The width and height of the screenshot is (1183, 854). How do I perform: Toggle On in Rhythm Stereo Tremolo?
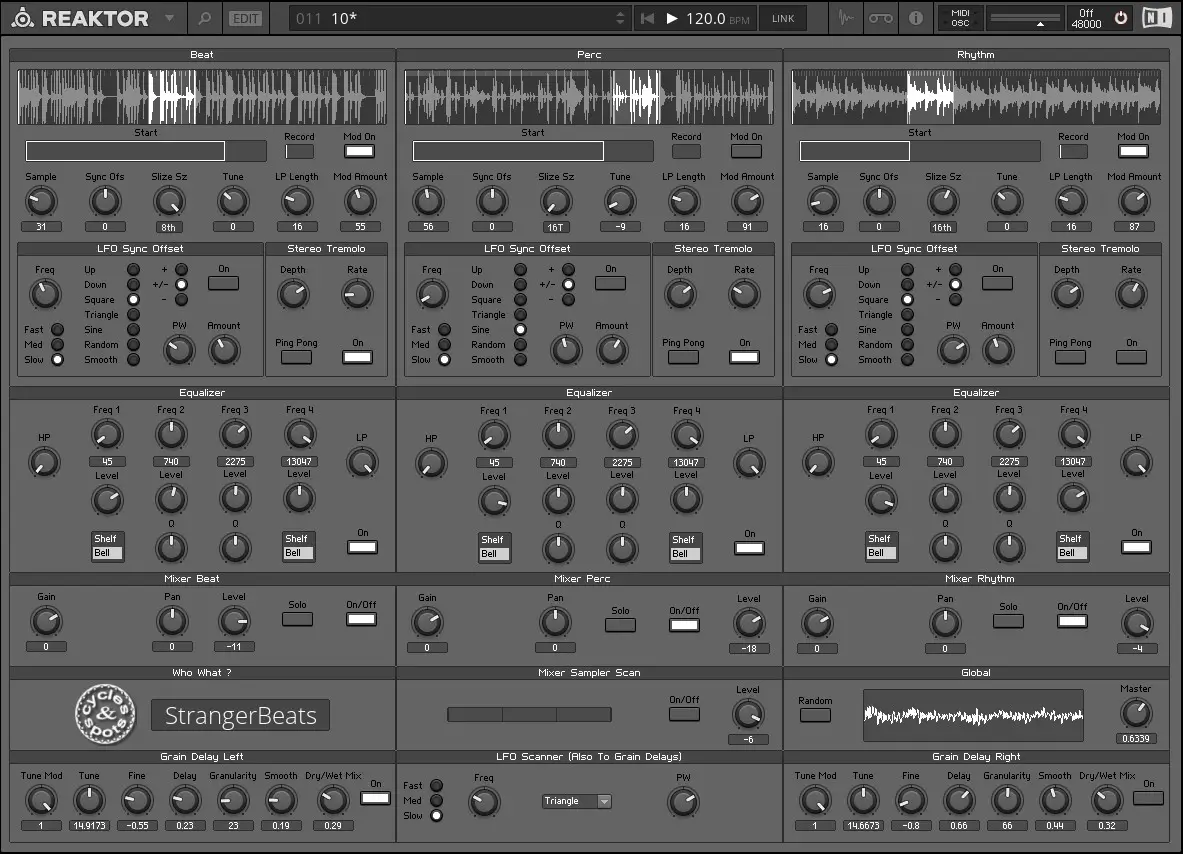click(1131, 357)
